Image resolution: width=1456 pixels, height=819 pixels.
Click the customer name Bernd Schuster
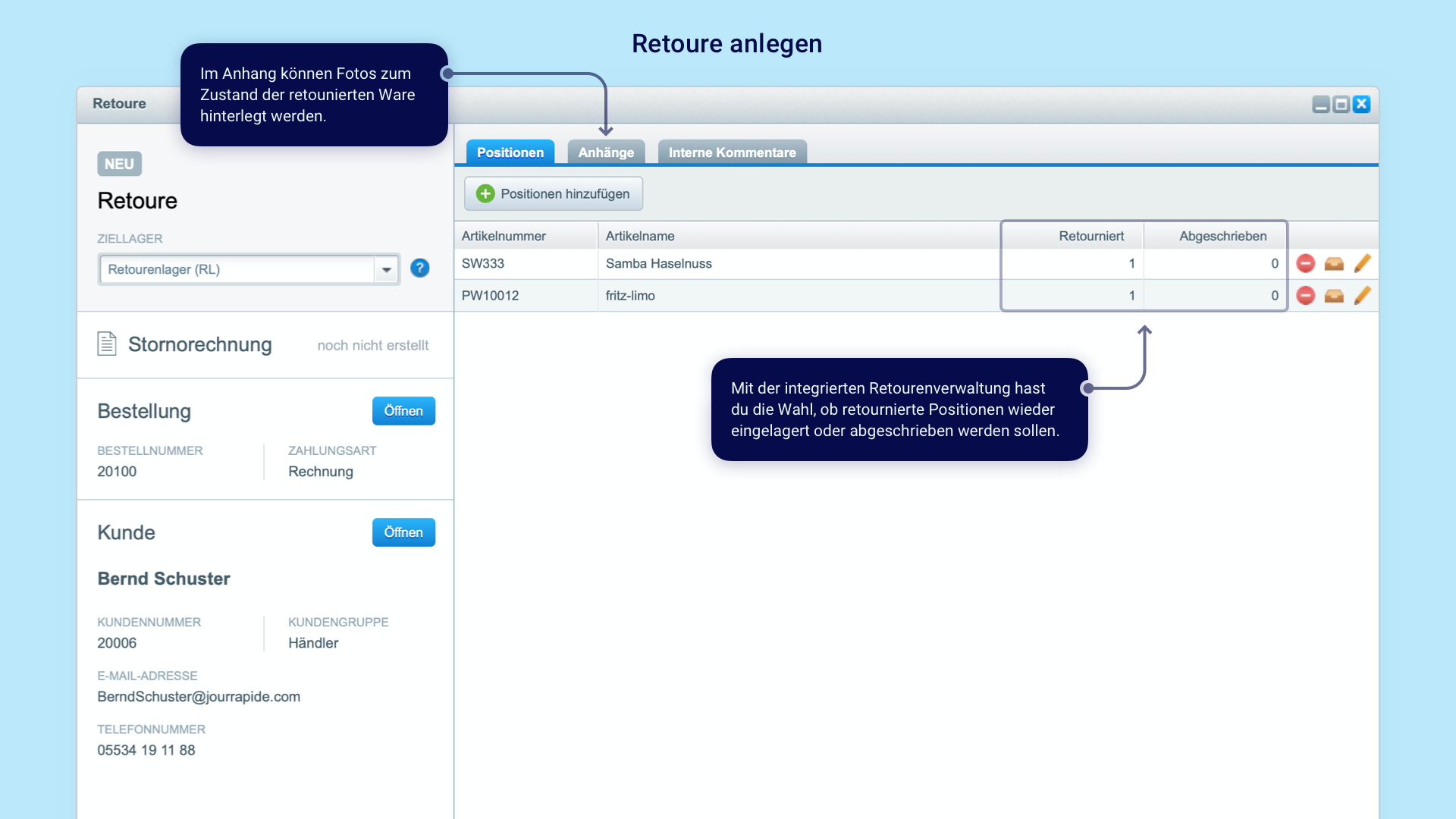[x=164, y=579]
